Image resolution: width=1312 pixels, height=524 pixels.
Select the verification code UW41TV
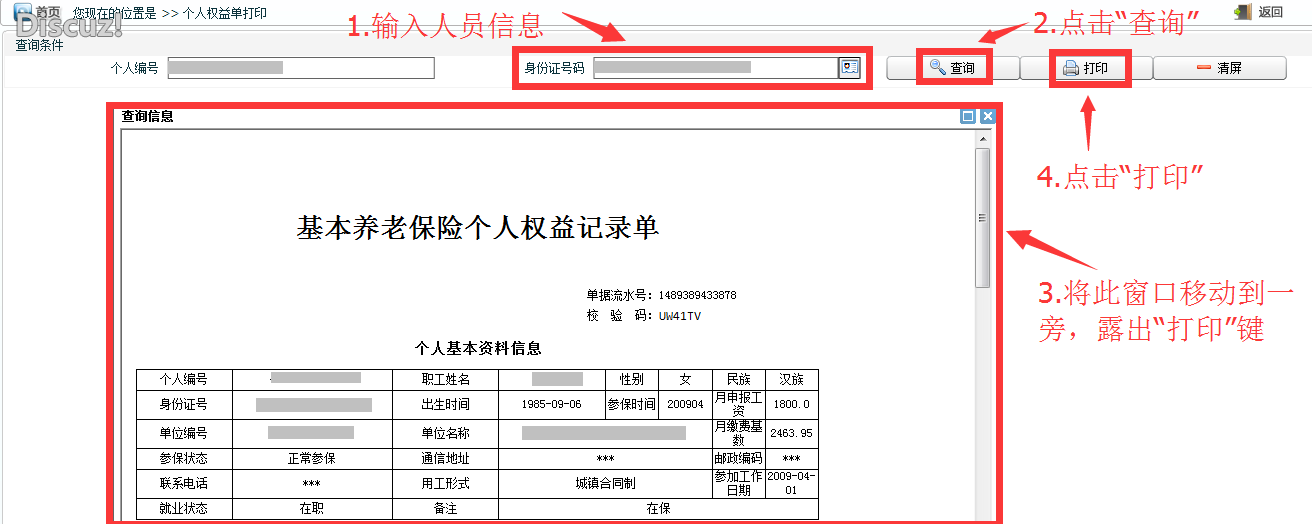point(682,315)
